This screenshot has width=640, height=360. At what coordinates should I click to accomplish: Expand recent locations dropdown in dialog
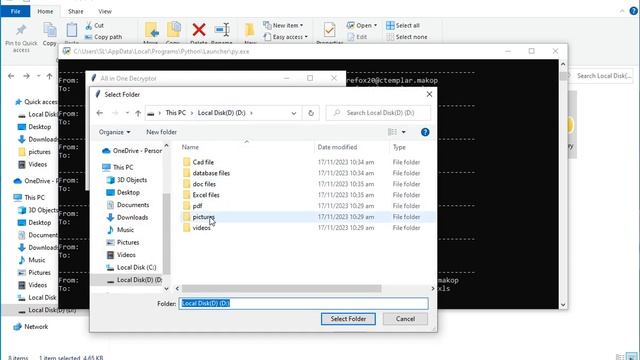pos(127,113)
